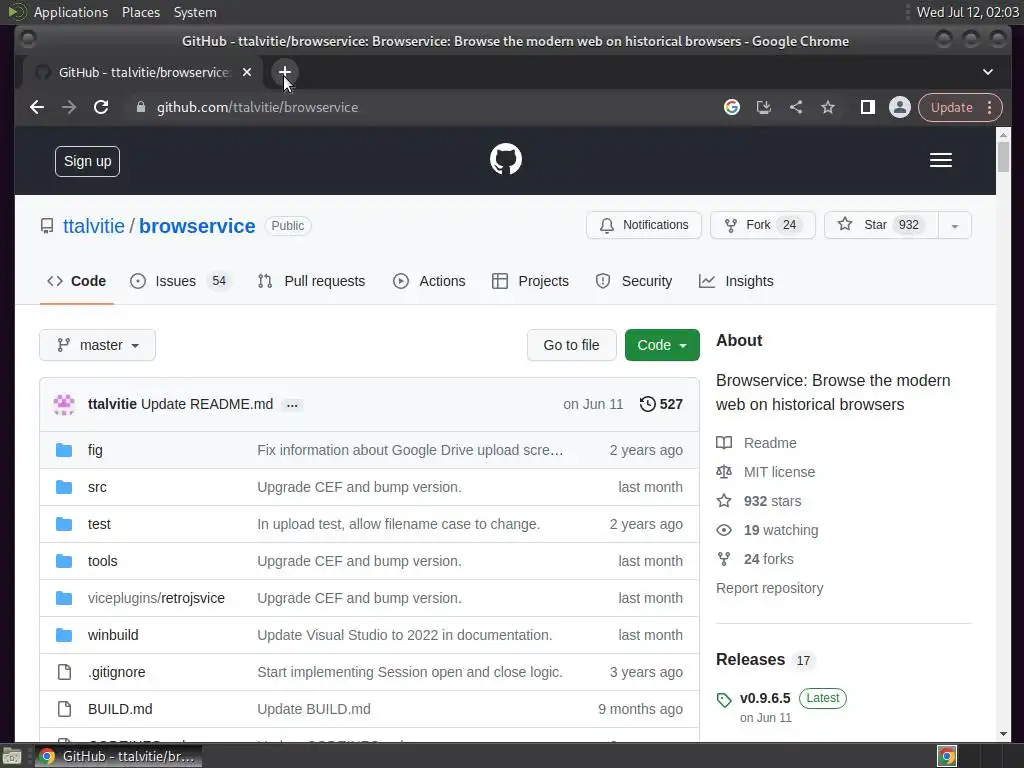Open the Pull requests tab

[x=312, y=281]
